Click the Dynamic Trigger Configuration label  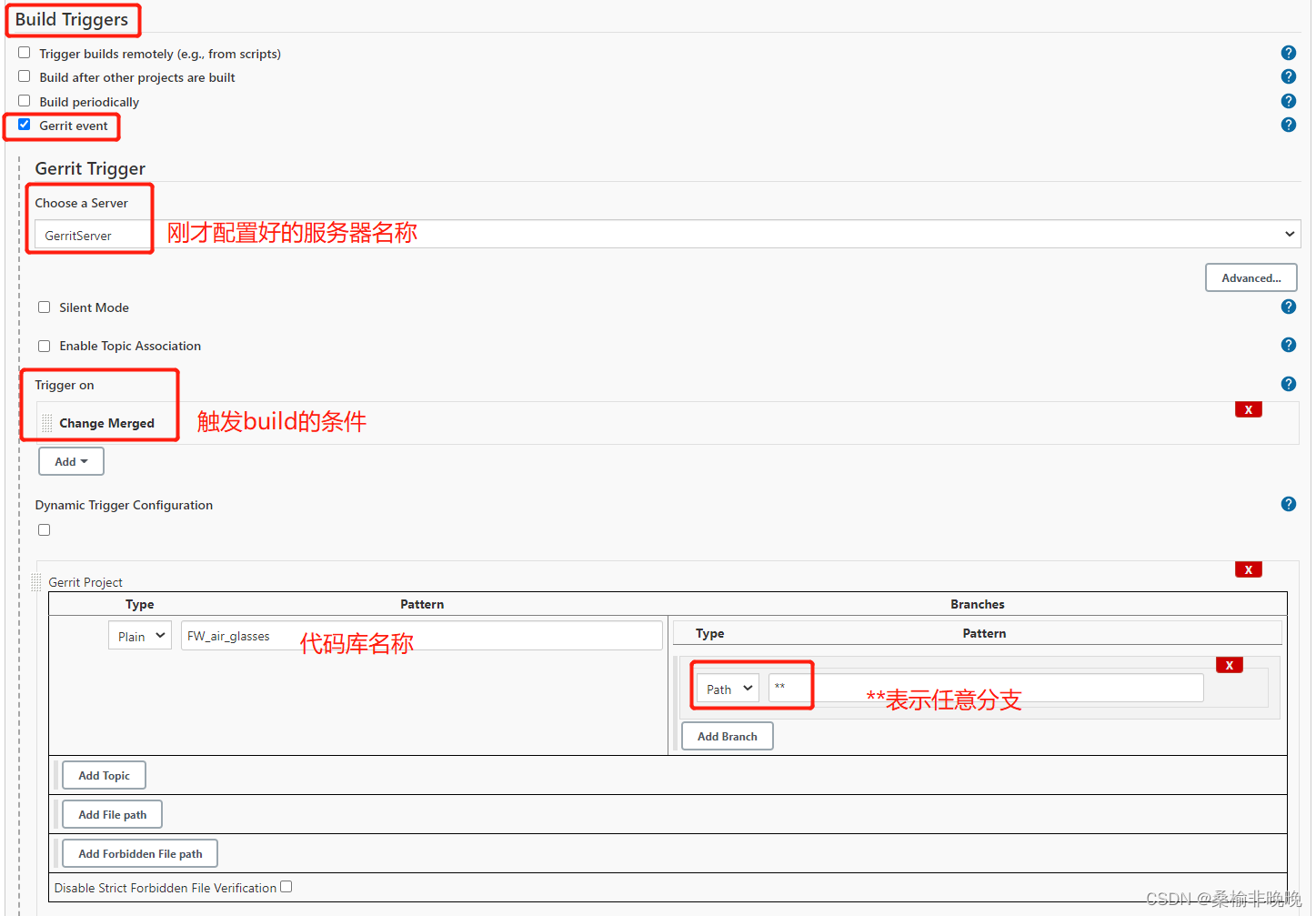coord(124,505)
